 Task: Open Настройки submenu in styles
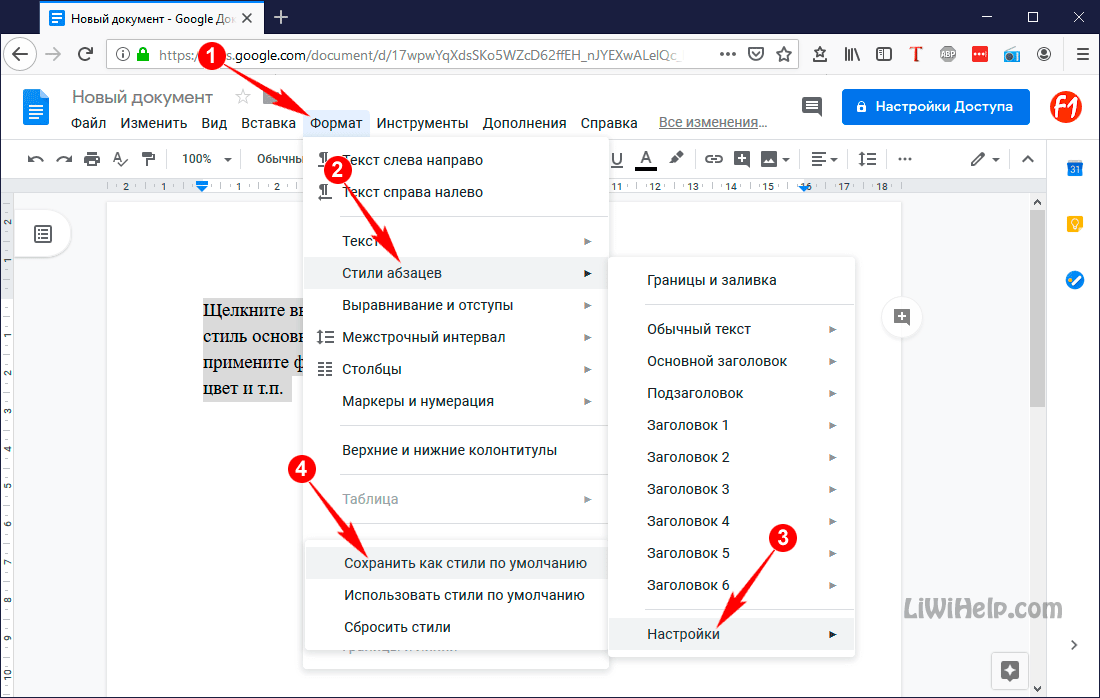click(x=732, y=634)
